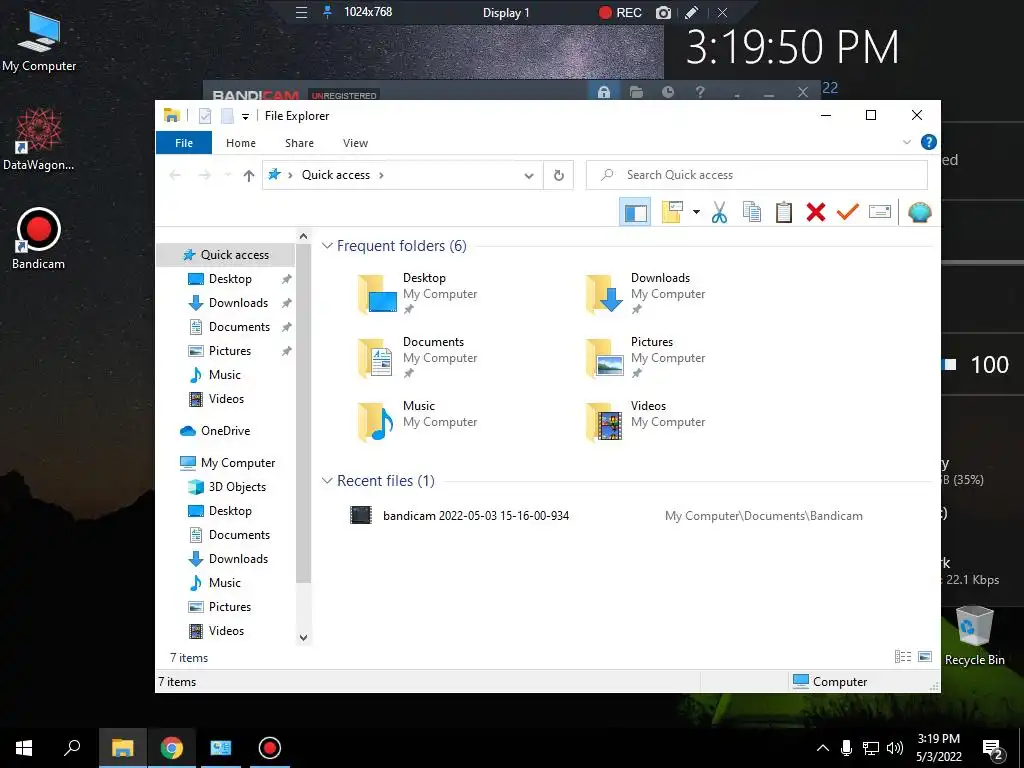Expand the ribbon with the chevron
Image resolution: width=1024 pixels, height=768 pixels.
coord(906,142)
